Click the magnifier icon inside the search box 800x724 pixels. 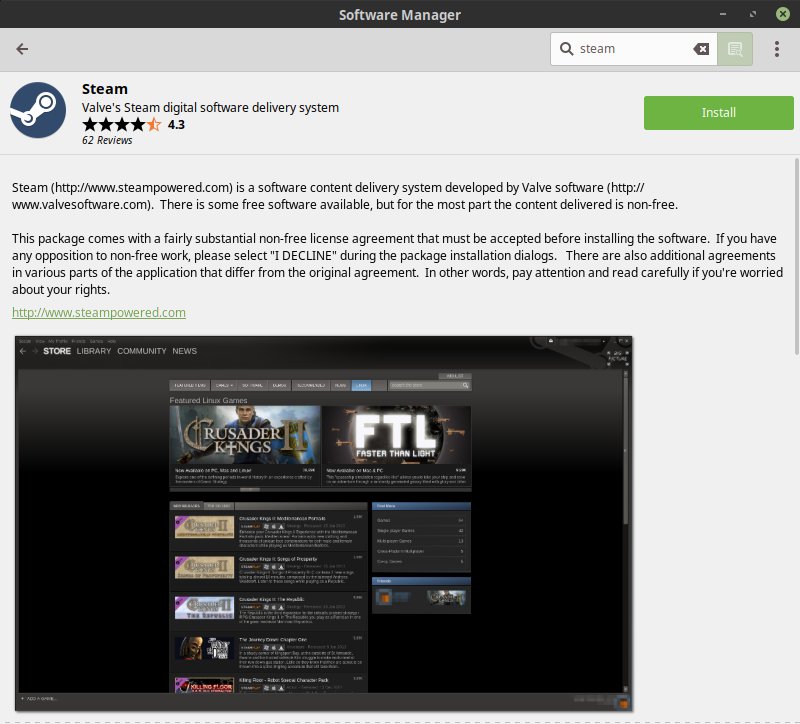pyautogui.click(x=566, y=48)
